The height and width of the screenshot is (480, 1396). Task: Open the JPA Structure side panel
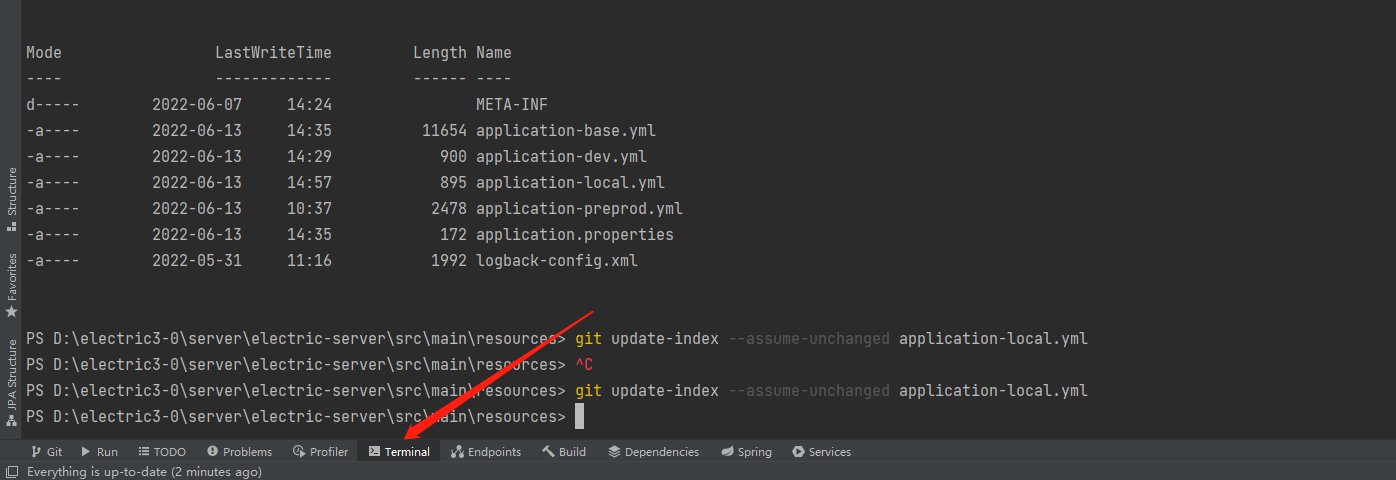click(x=12, y=381)
